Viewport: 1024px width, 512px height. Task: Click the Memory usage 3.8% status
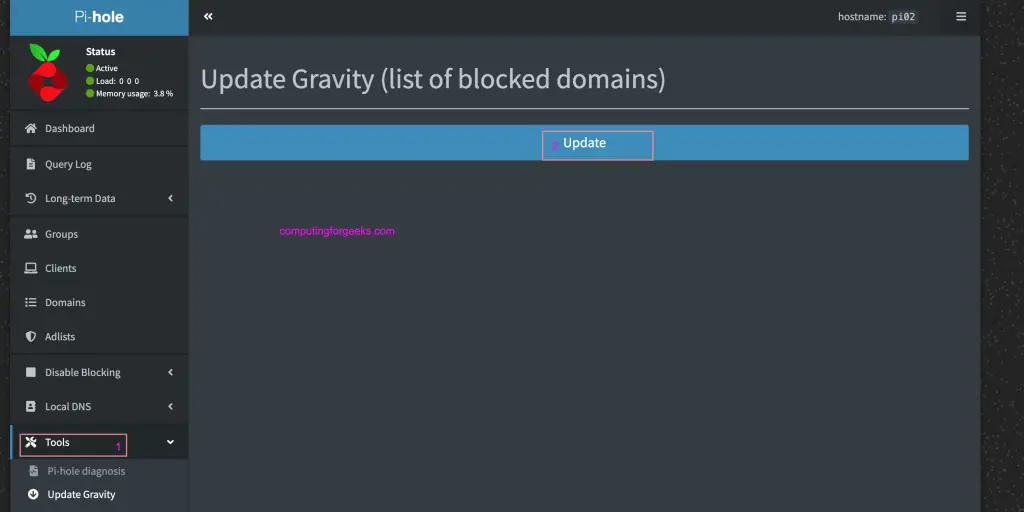pos(135,93)
